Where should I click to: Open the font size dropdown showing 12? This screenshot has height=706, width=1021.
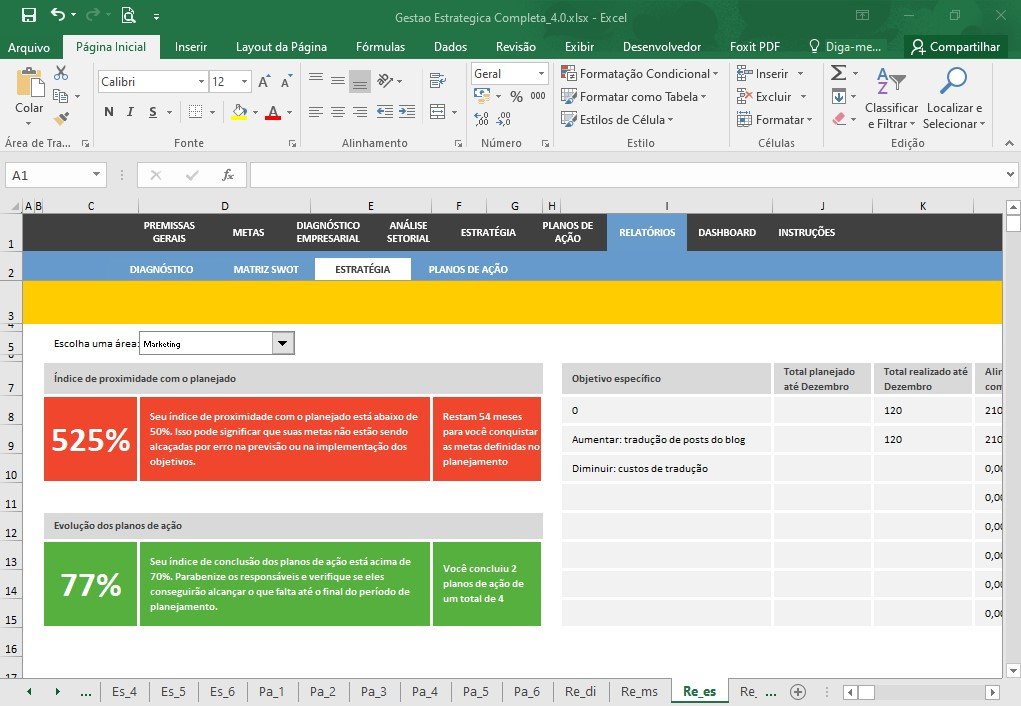pyautogui.click(x=244, y=81)
